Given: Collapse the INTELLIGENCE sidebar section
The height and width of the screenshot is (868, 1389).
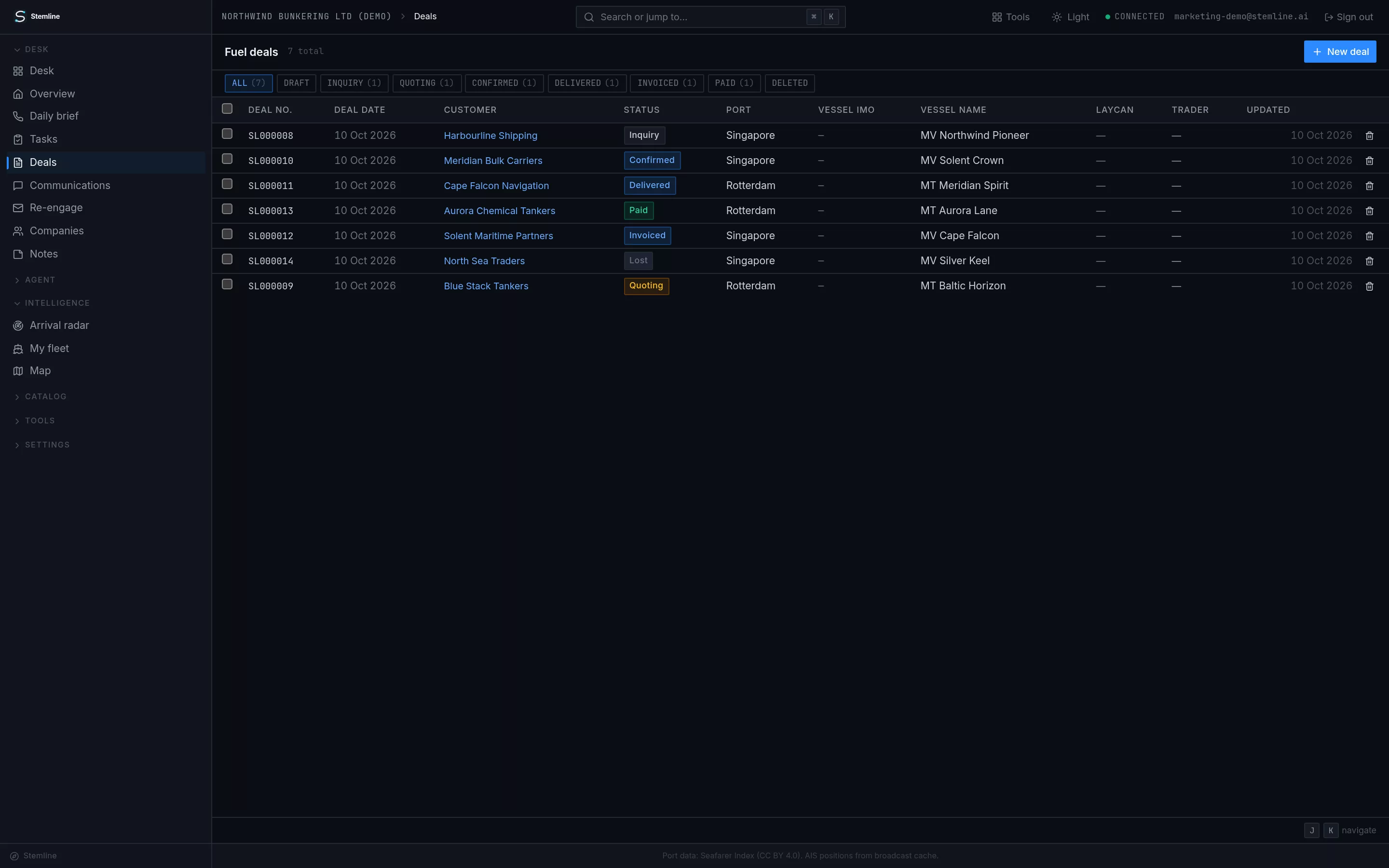Looking at the screenshot, I should (52, 303).
